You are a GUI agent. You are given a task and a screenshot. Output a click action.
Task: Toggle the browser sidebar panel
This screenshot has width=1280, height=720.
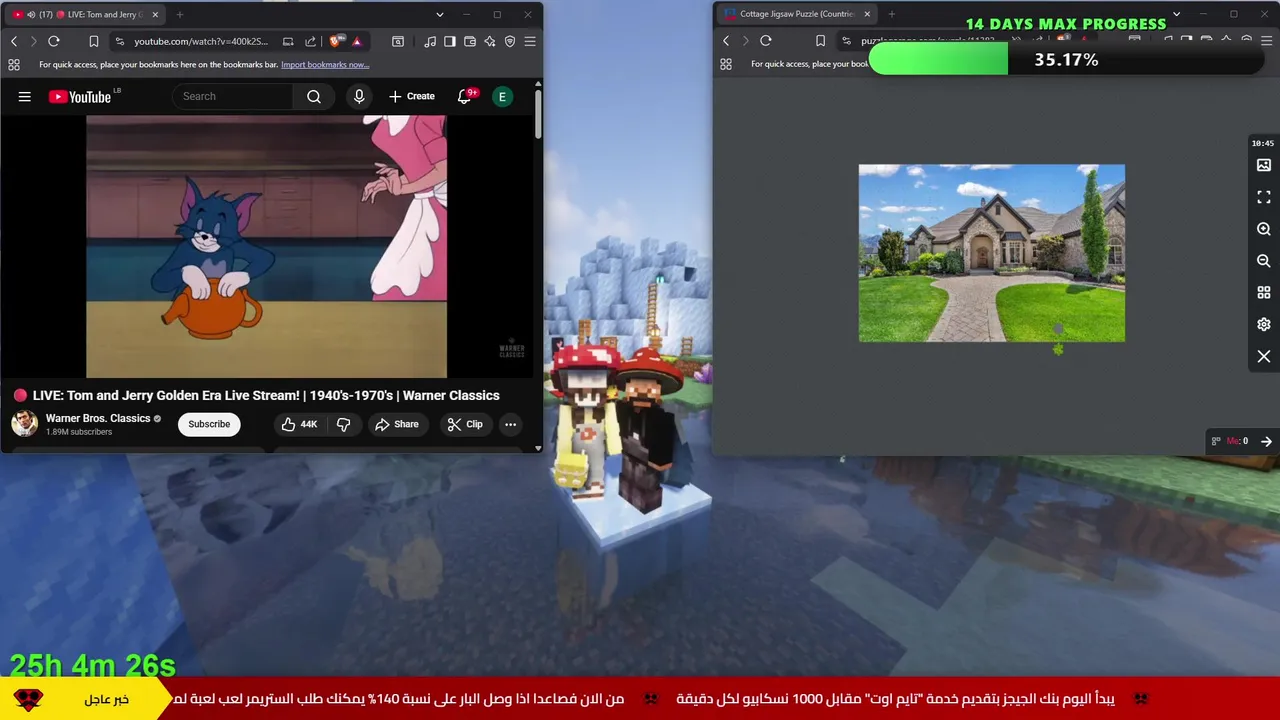point(450,41)
